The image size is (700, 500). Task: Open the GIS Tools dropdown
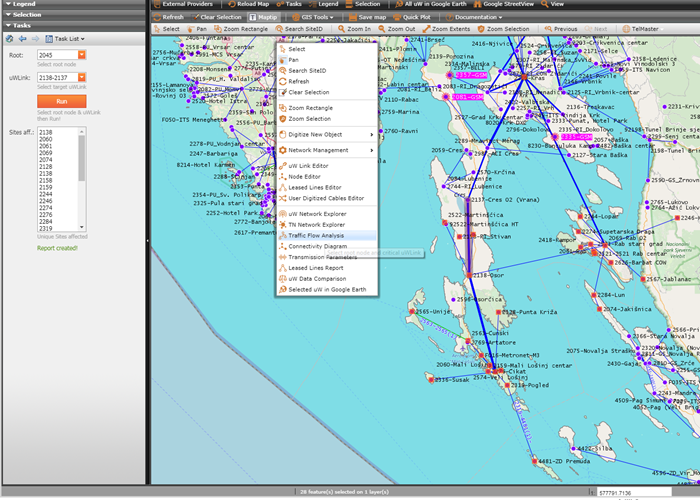(x=312, y=17)
